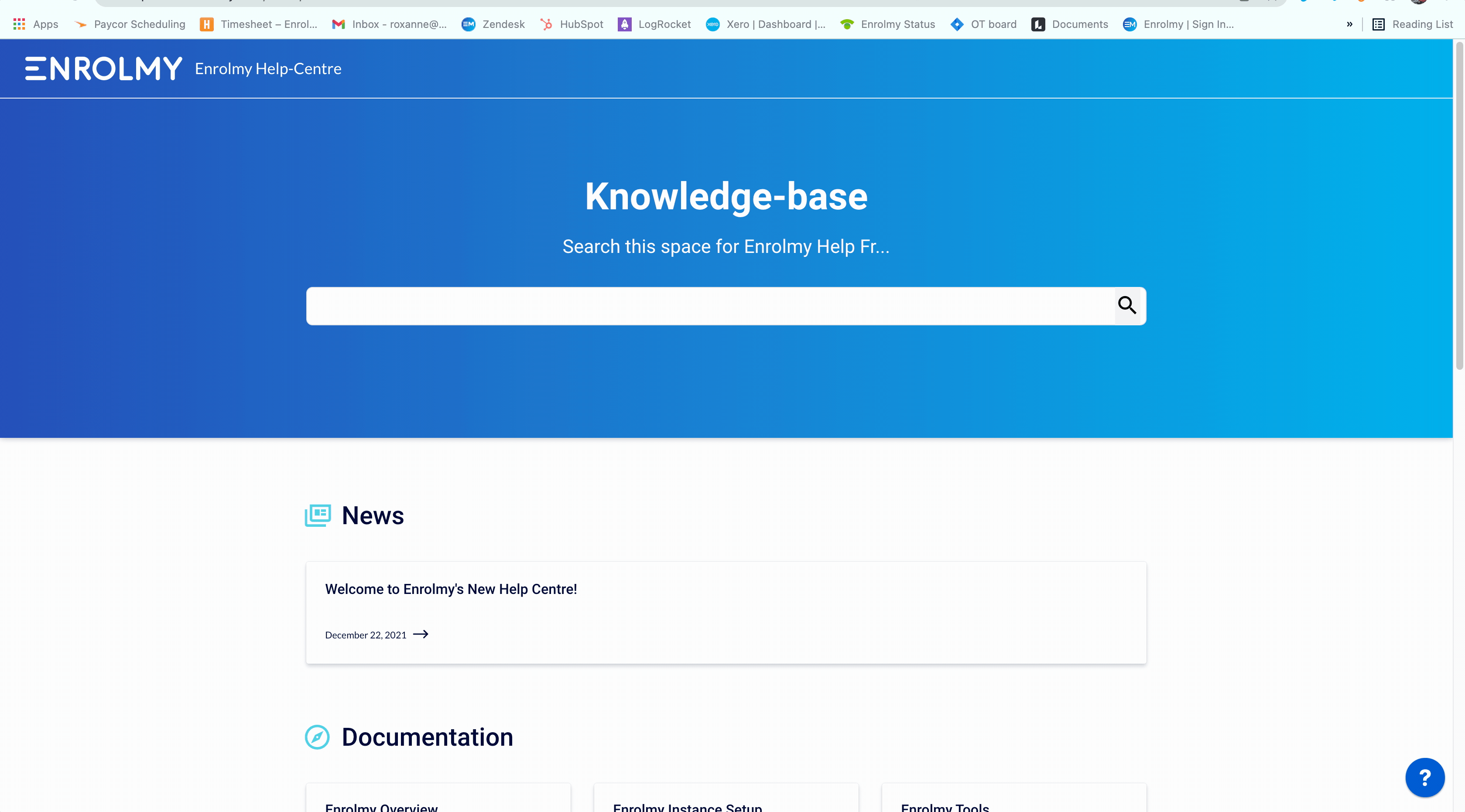Open the Enrolmy Instance Setup card
Viewport: 1465px width, 812px height.
tap(726, 798)
